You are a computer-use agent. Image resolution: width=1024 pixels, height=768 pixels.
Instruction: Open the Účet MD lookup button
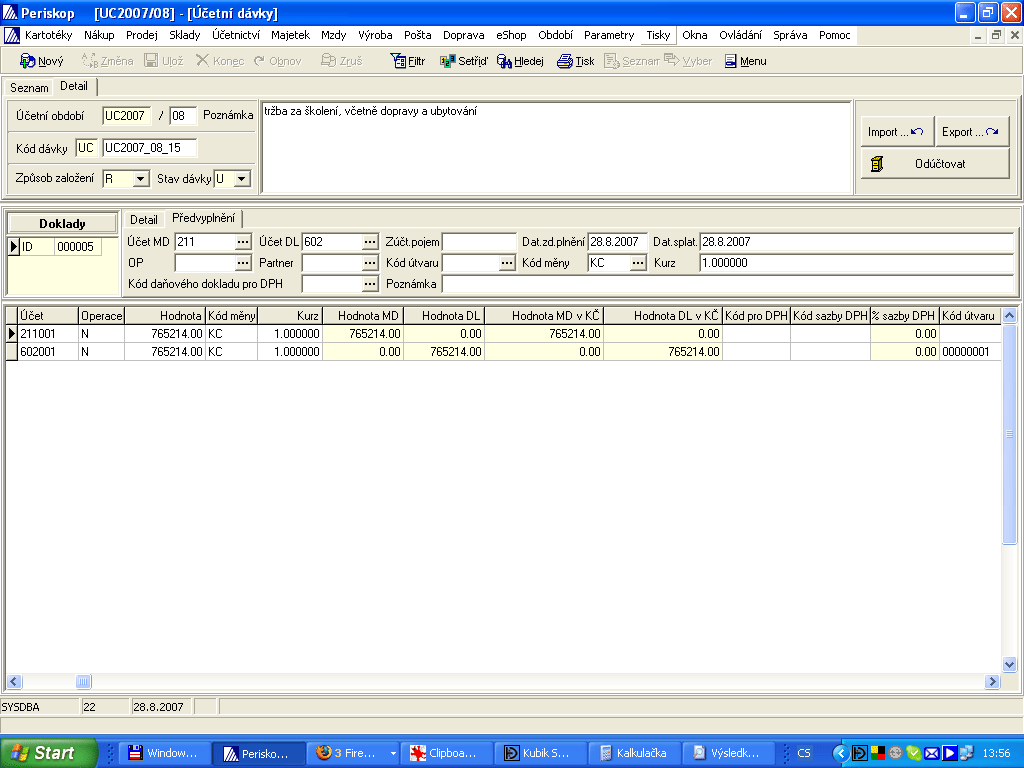point(243,242)
